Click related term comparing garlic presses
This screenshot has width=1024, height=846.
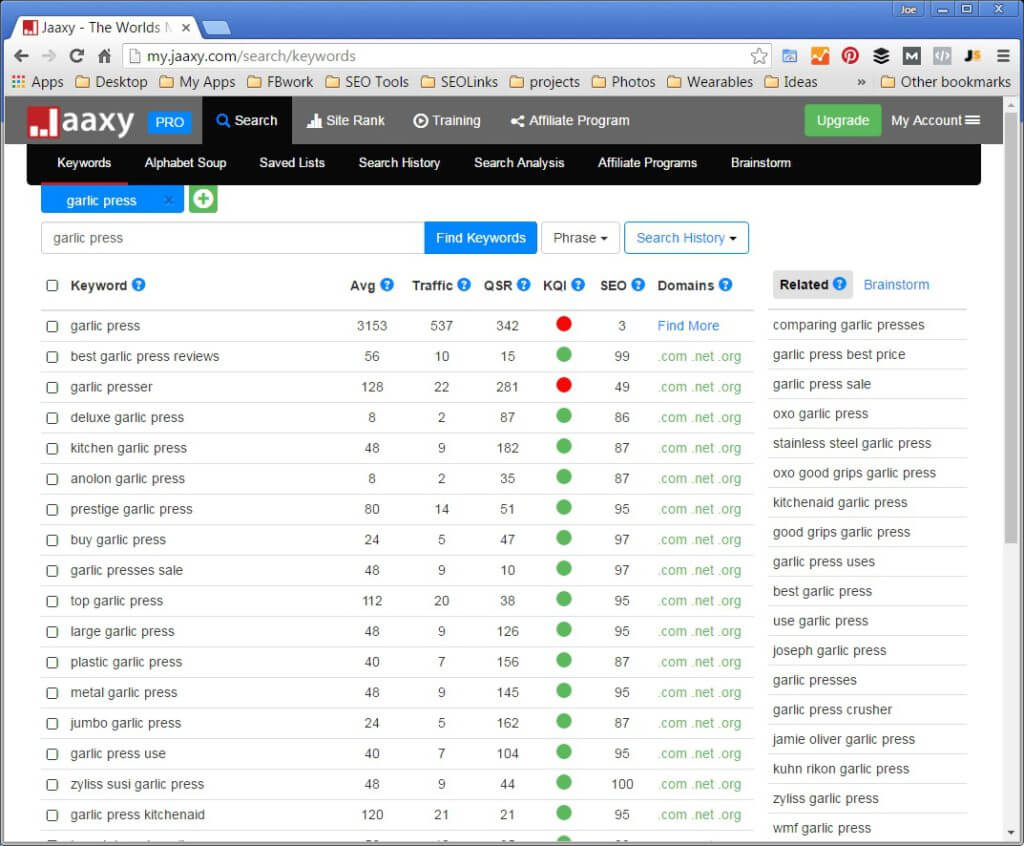coord(848,325)
